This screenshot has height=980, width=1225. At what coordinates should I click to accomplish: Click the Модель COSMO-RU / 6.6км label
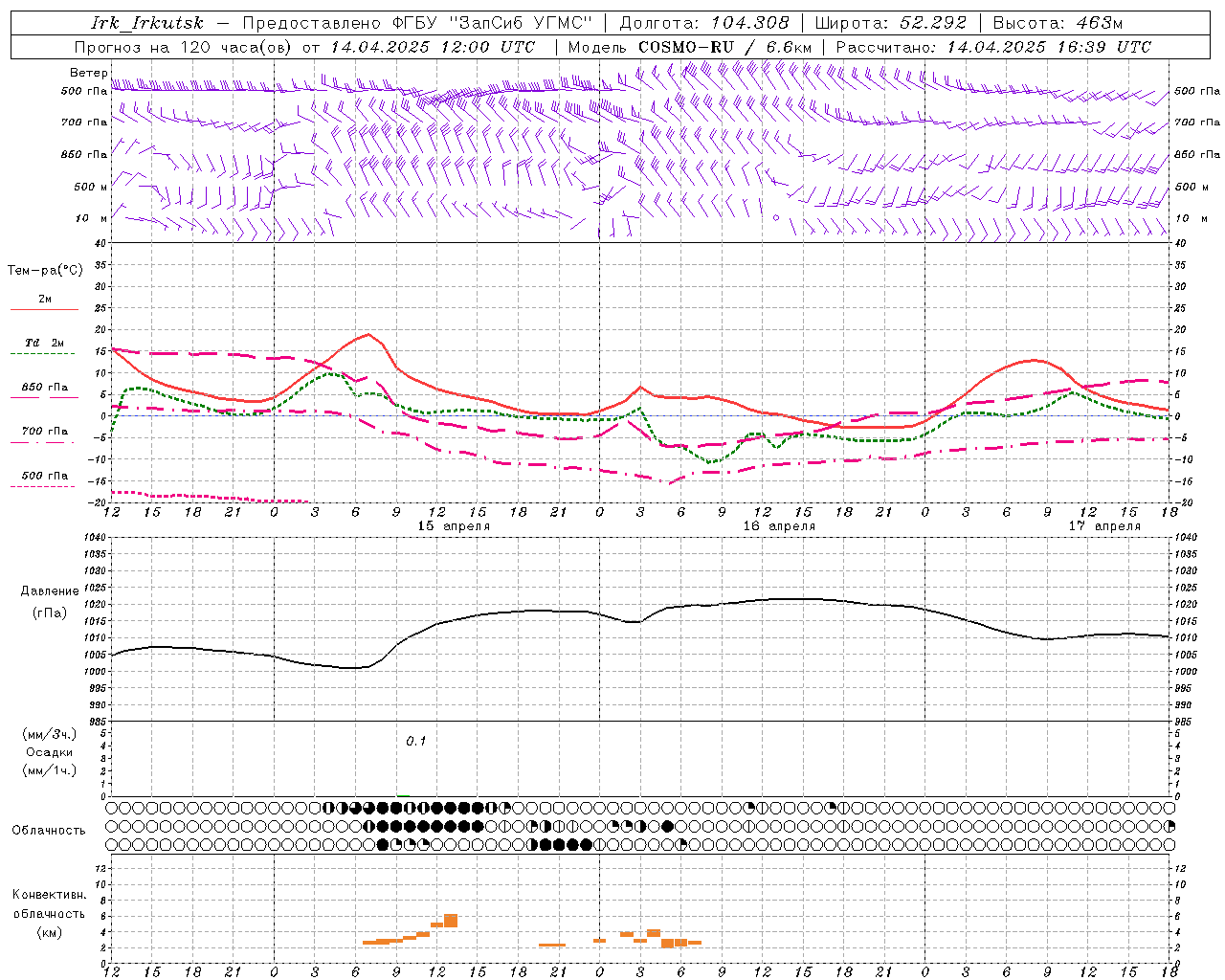[689, 47]
